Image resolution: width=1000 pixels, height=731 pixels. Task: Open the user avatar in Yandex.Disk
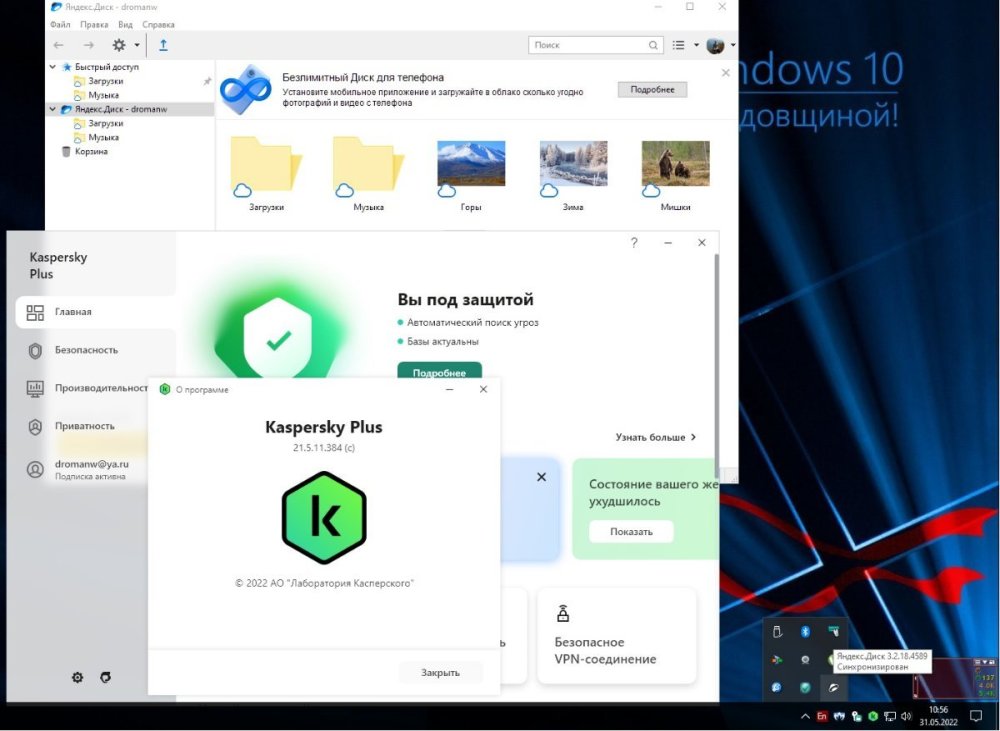[x=716, y=45]
